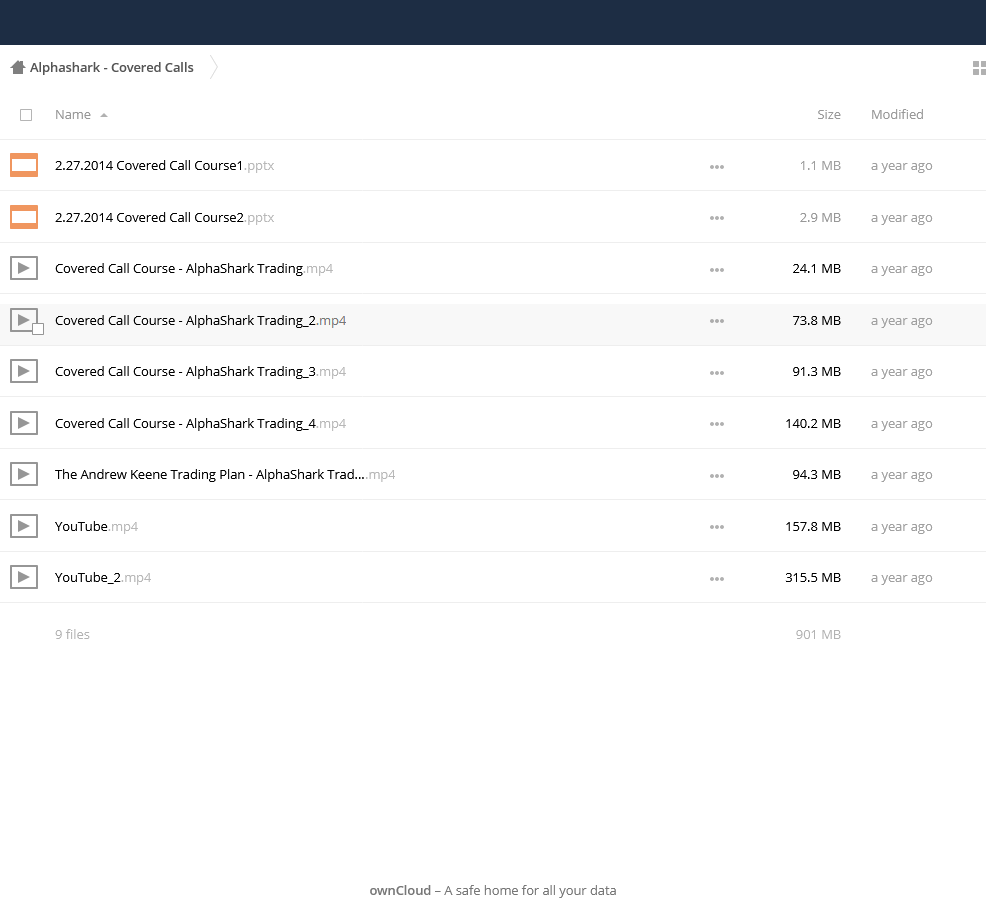Click video icon of Andrew Keene Trading Plan
The image size is (986, 920).
[24, 474]
